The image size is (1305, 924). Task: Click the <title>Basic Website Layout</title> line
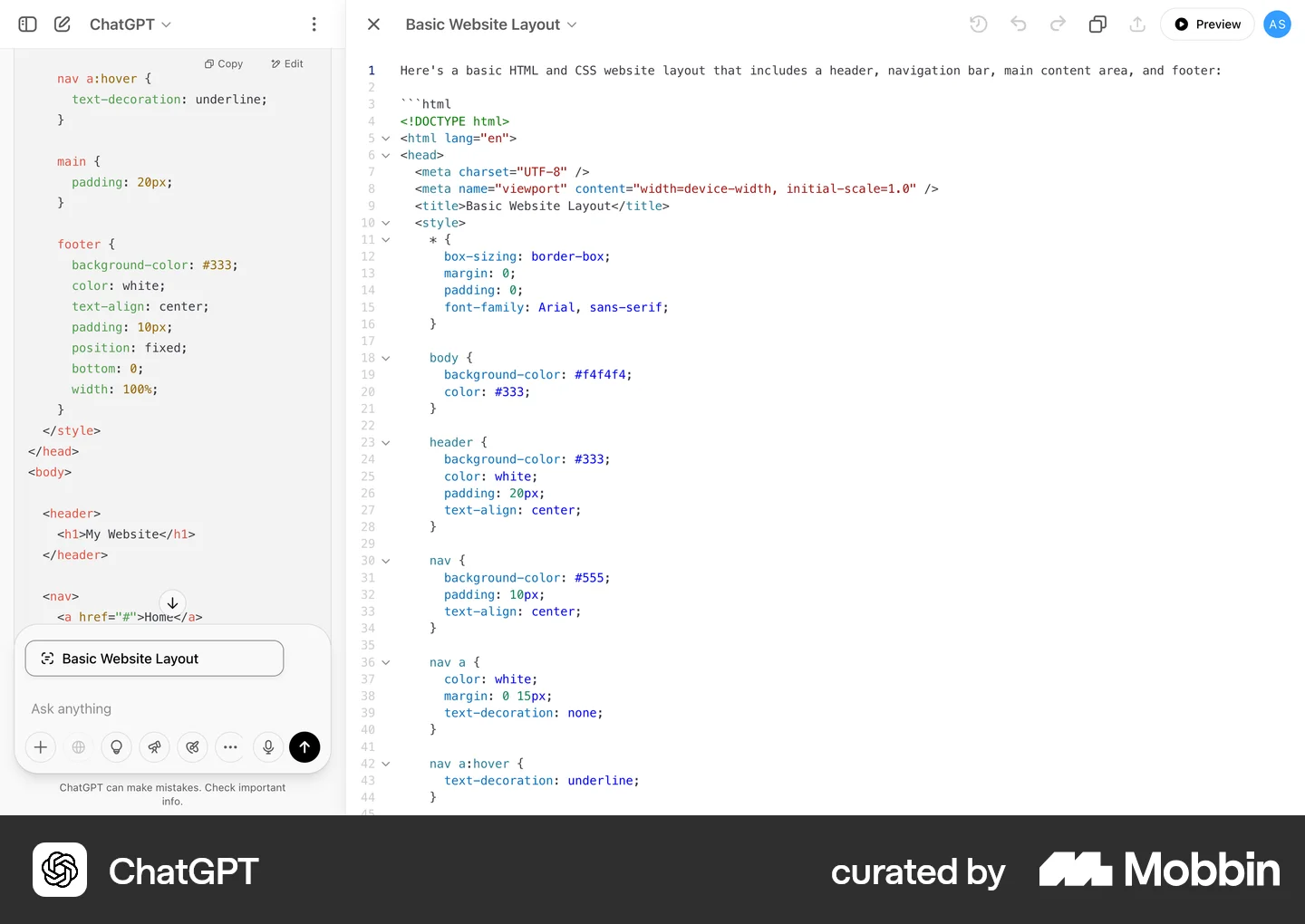coord(542,207)
